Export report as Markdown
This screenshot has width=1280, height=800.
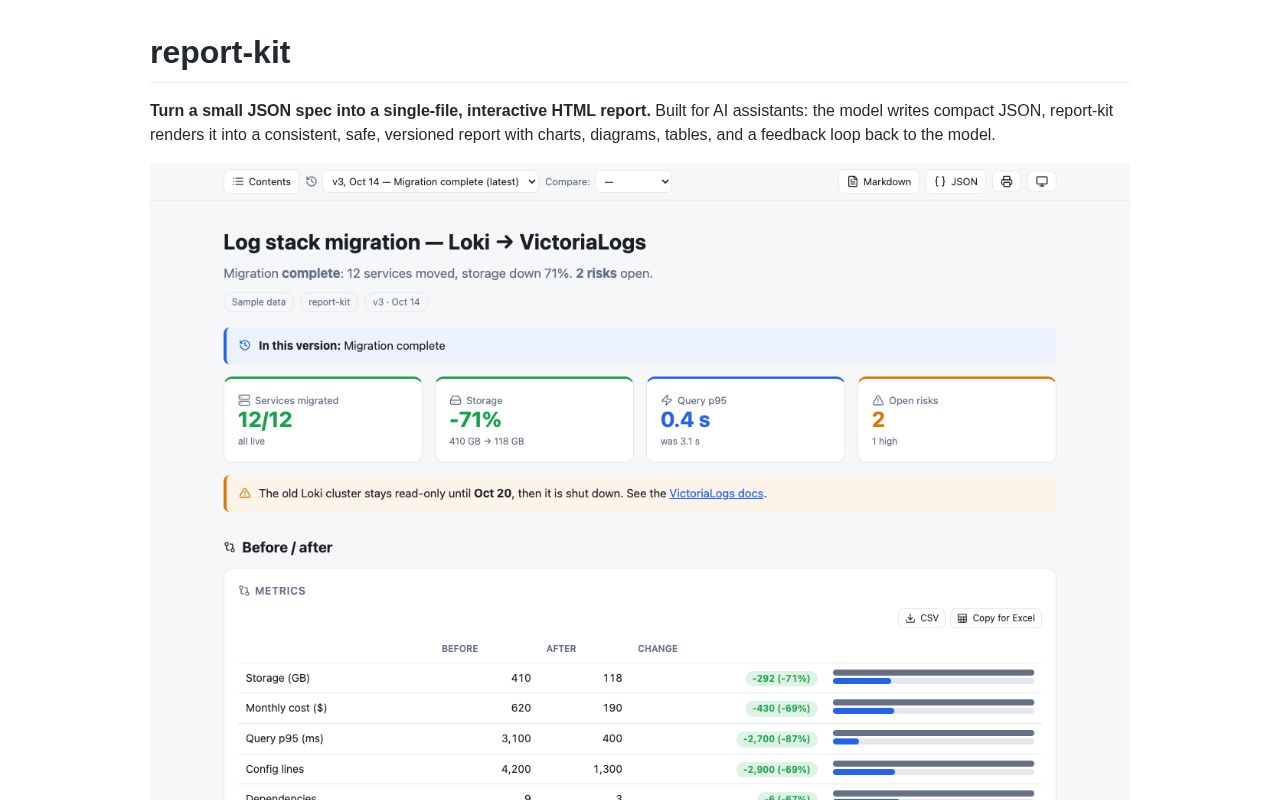878,181
